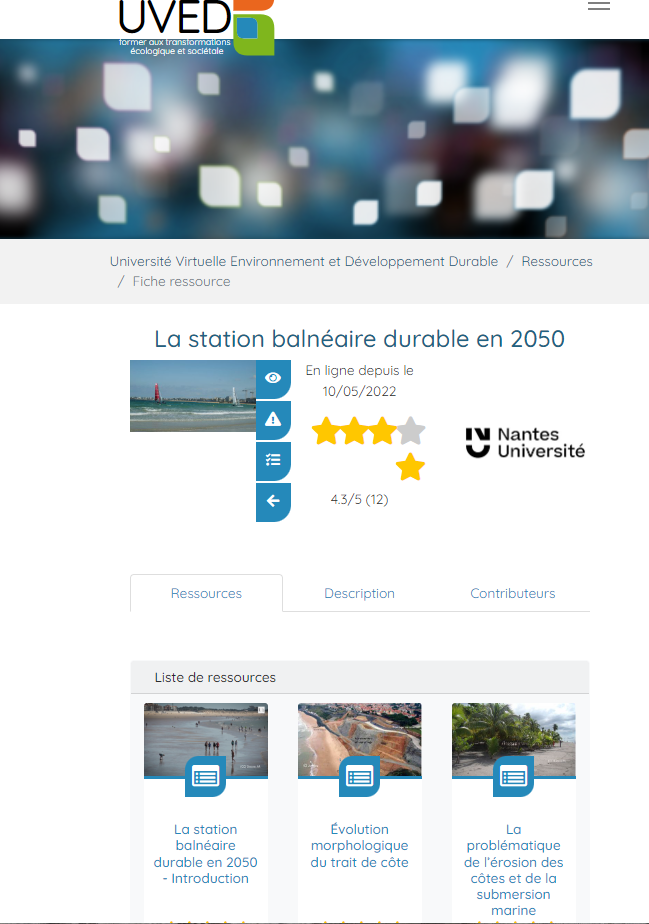Open the hamburger navigation menu
The width and height of the screenshot is (649, 924).
(x=599, y=6)
